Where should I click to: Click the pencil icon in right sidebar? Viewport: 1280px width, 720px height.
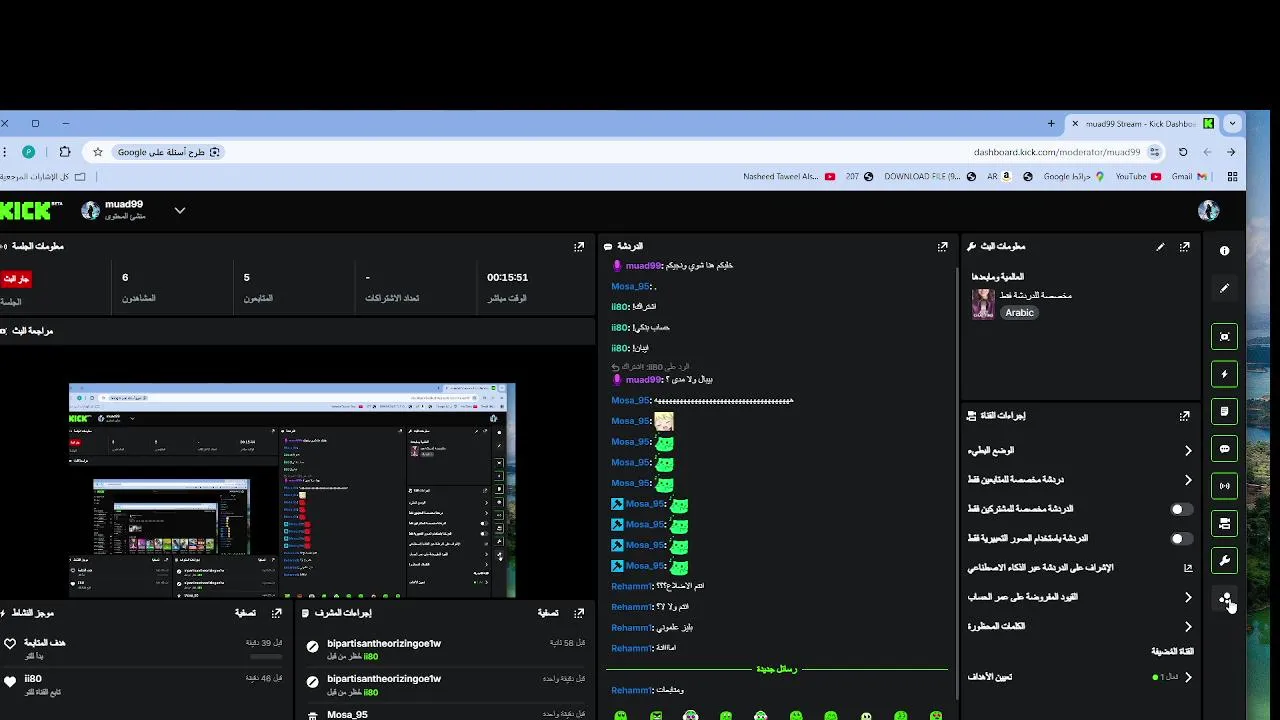click(x=1224, y=288)
